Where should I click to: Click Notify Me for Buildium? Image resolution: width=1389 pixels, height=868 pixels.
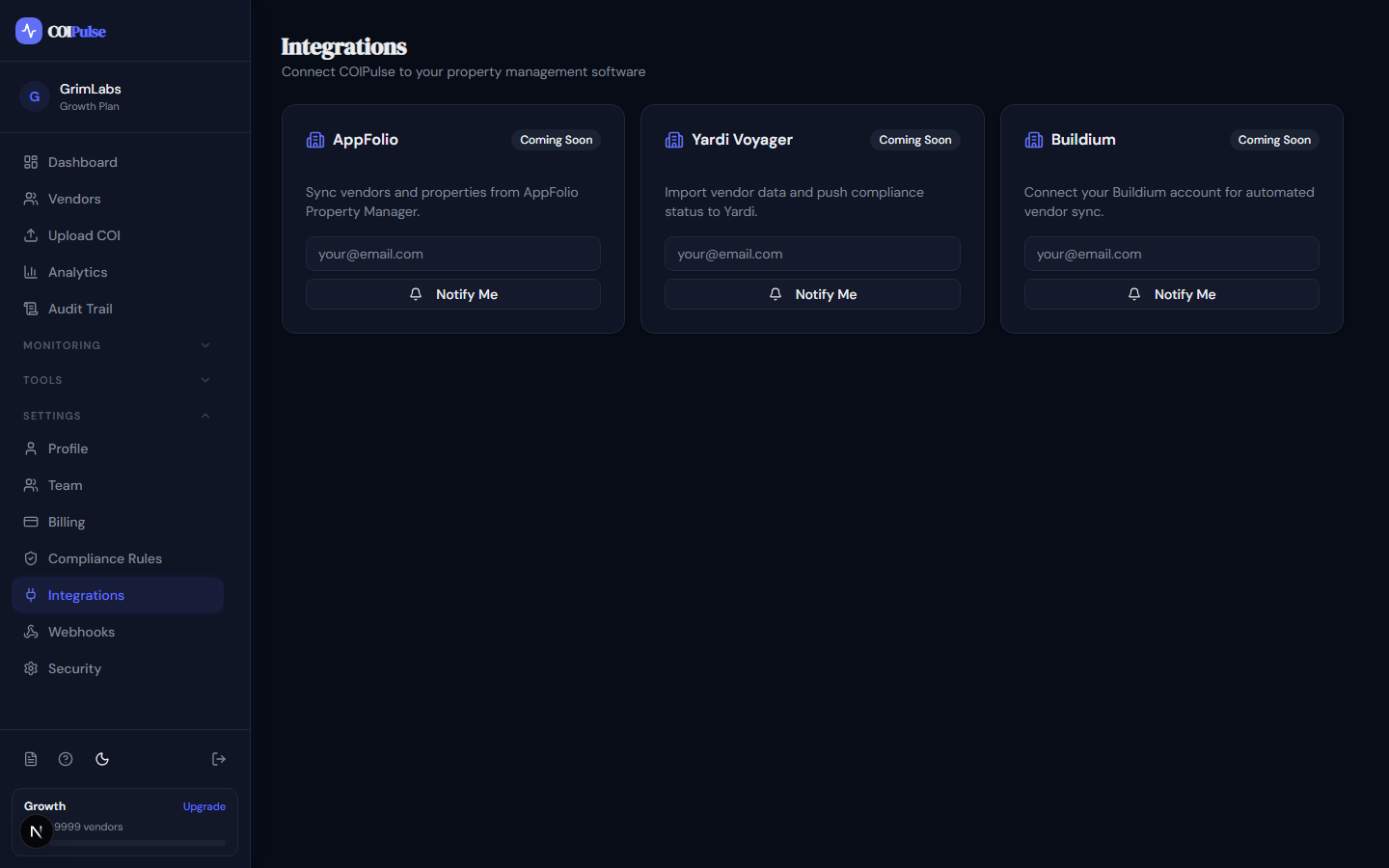pos(1172,294)
